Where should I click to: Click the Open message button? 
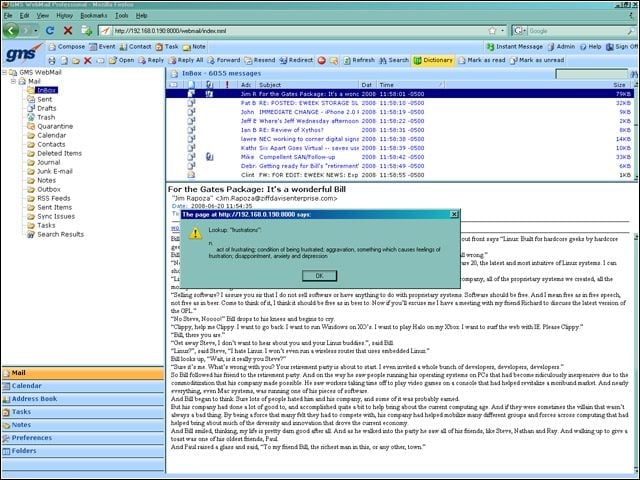(x=121, y=60)
